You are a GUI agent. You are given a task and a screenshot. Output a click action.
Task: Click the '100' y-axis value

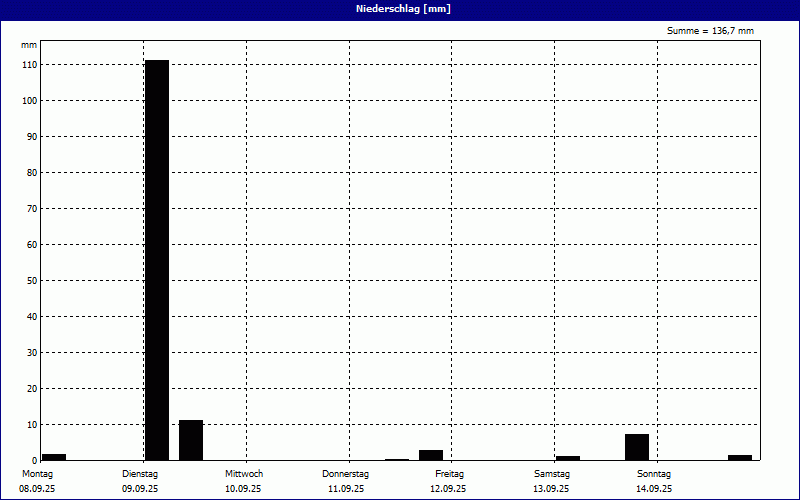tap(30, 101)
